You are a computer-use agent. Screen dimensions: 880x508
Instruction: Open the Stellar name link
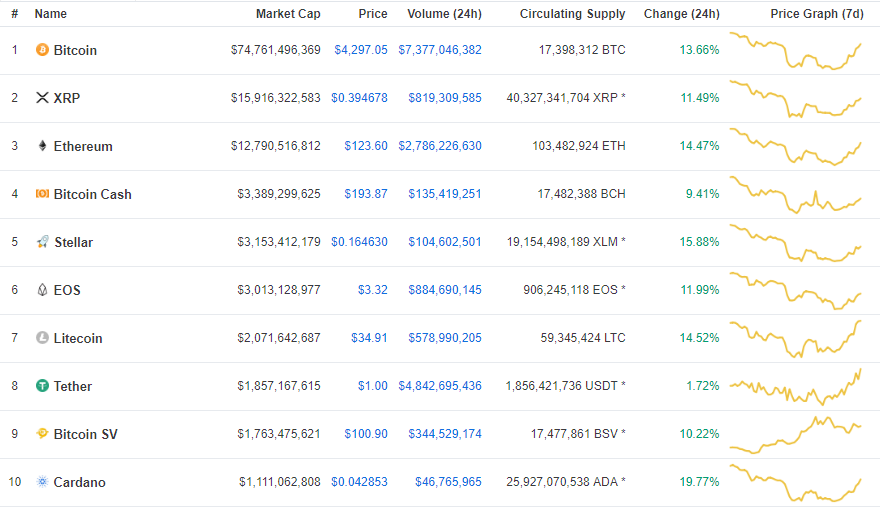coord(74,242)
